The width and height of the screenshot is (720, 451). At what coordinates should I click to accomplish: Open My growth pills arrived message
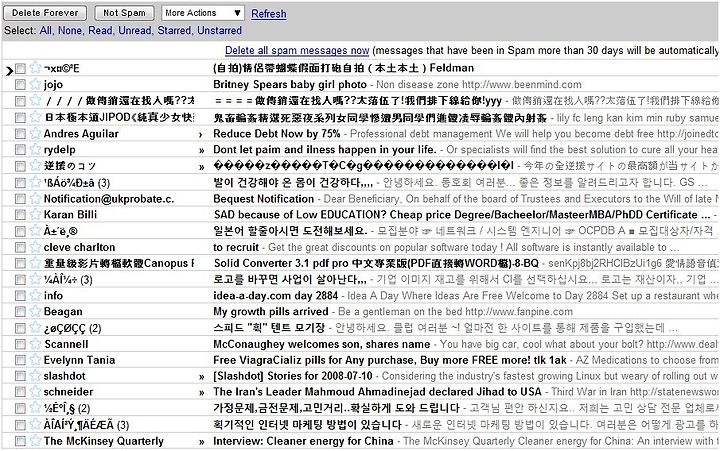[x=270, y=312]
